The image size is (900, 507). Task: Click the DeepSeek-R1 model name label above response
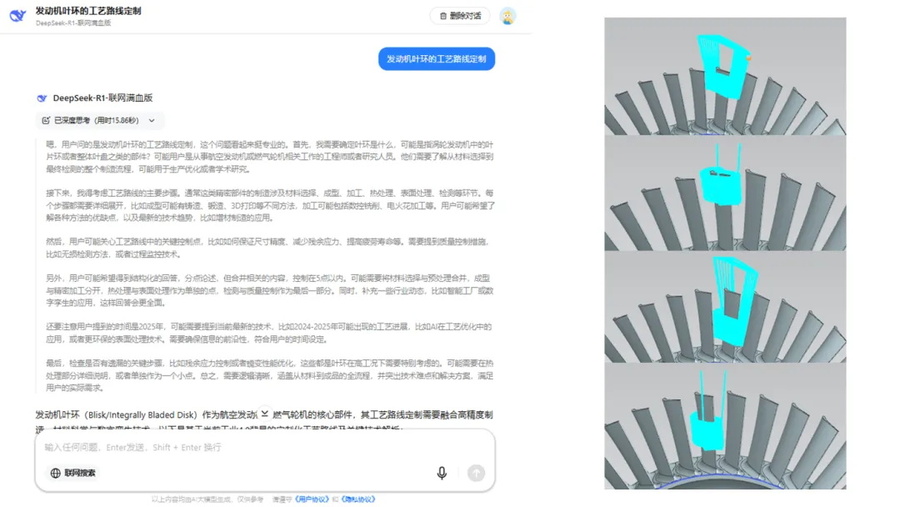tap(103, 98)
